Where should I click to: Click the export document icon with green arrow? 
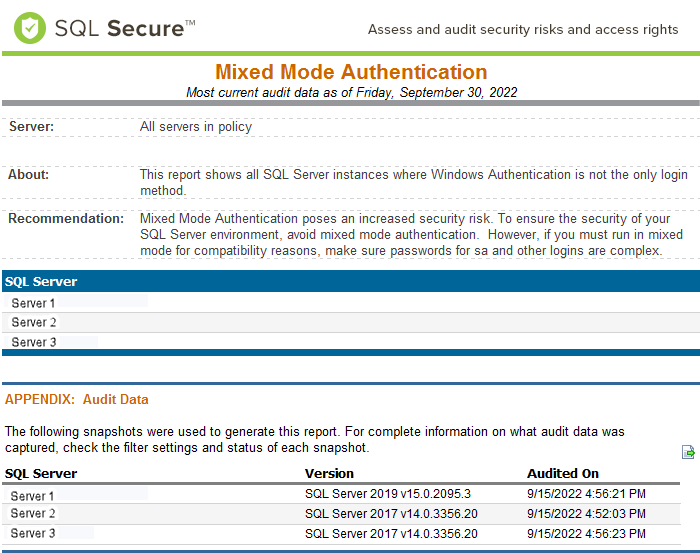click(688, 452)
